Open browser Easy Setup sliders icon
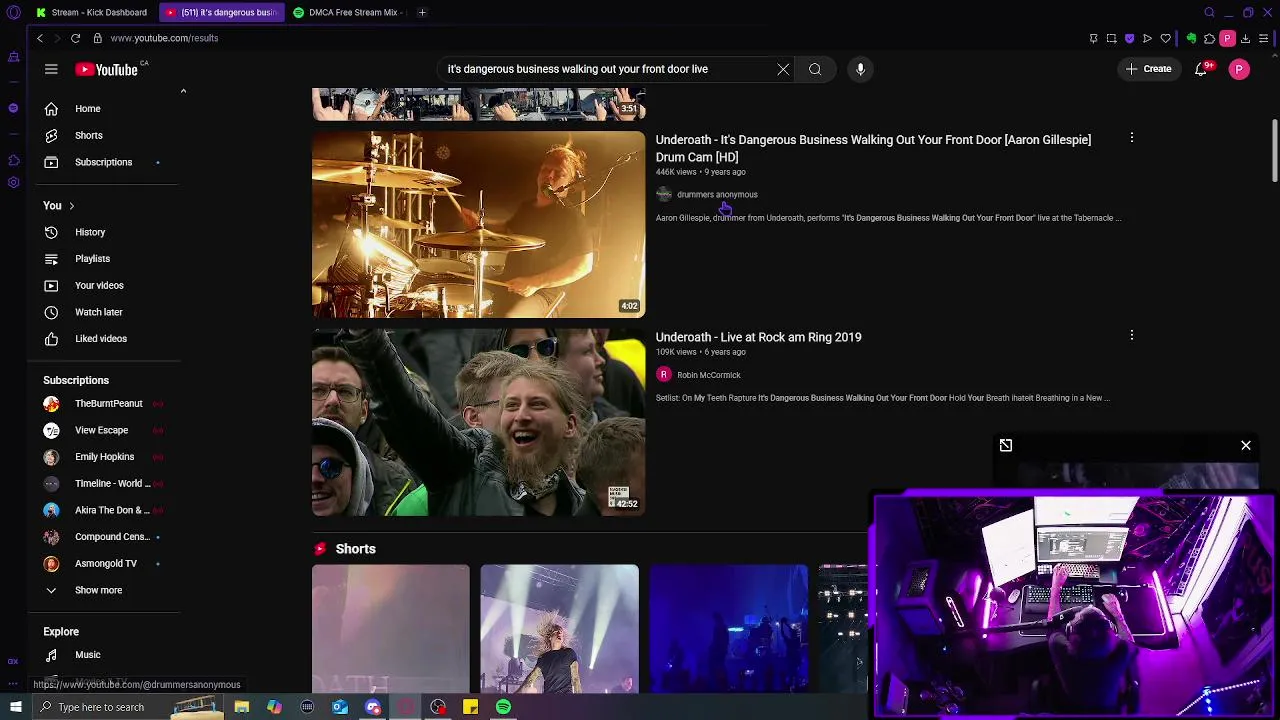 pos(1265,38)
